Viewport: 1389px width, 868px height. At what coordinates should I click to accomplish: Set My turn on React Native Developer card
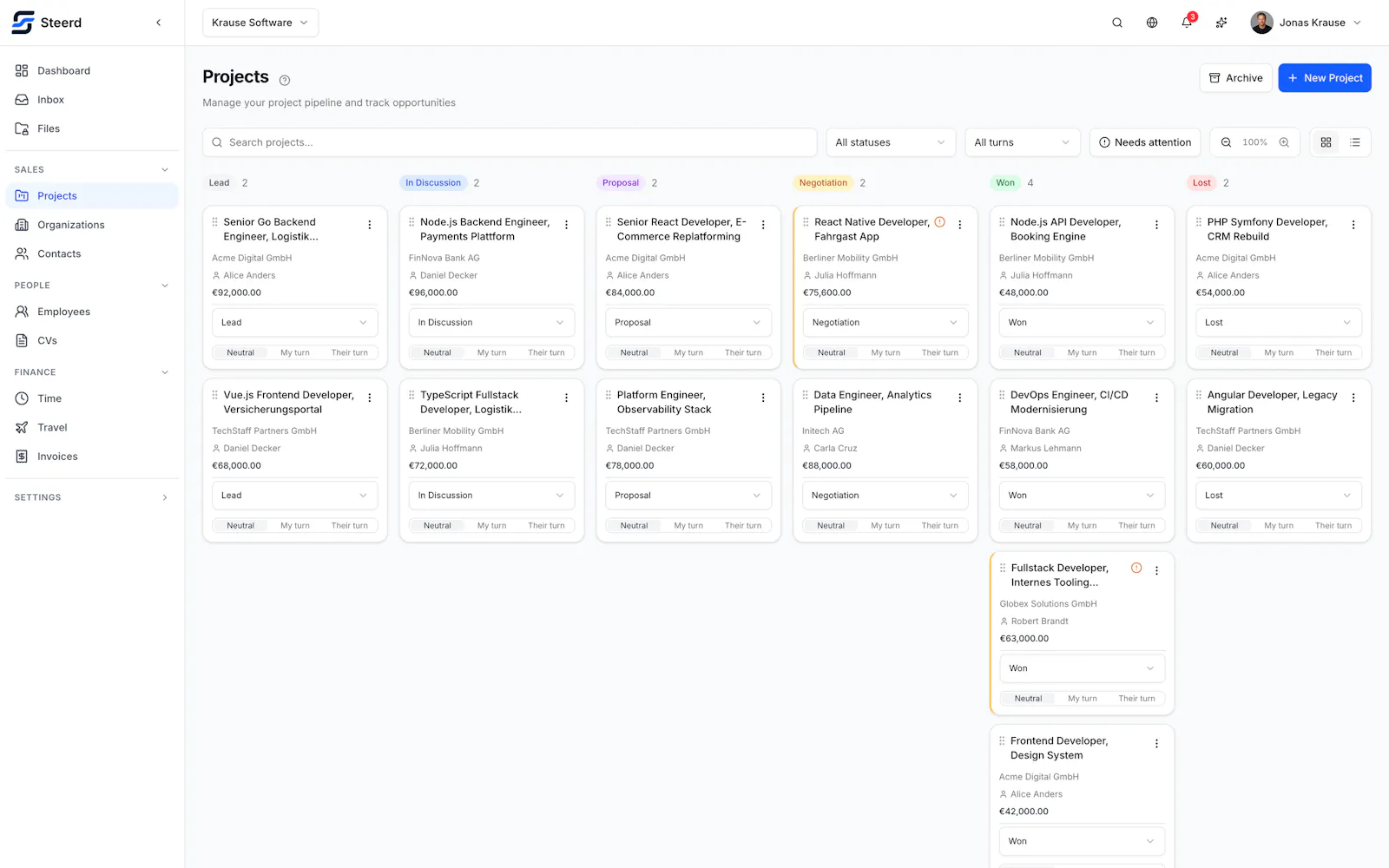pos(885,352)
